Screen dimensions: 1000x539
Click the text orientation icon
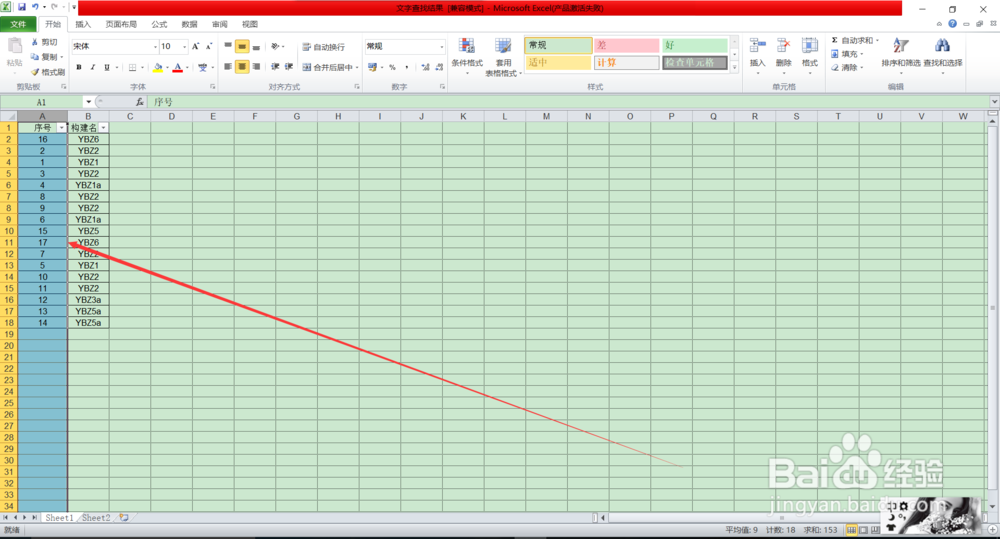[x=276, y=47]
